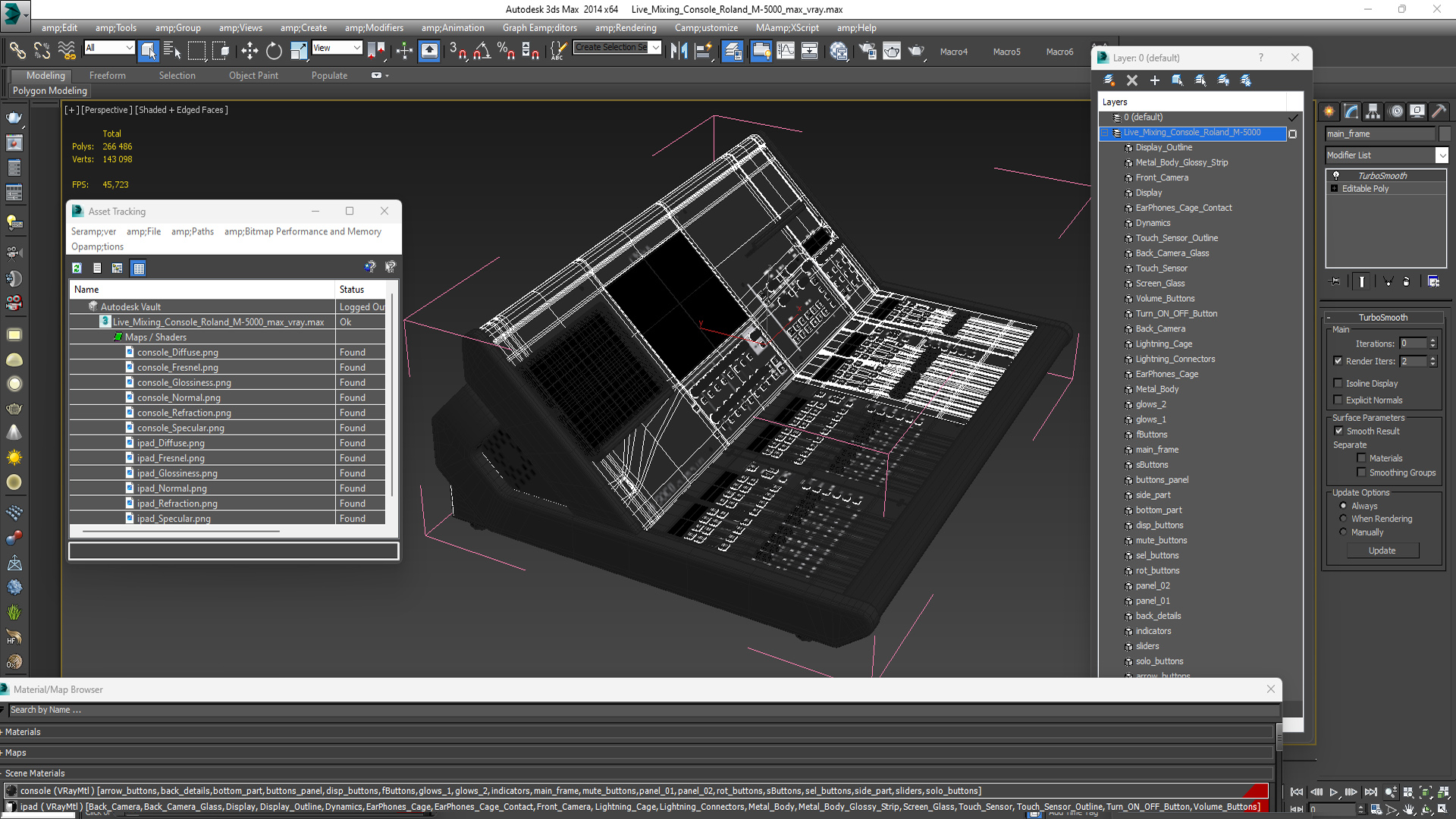1456x819 pixels.
Task: Open the Render Setup teapot icon
Action: coord(867,51)
